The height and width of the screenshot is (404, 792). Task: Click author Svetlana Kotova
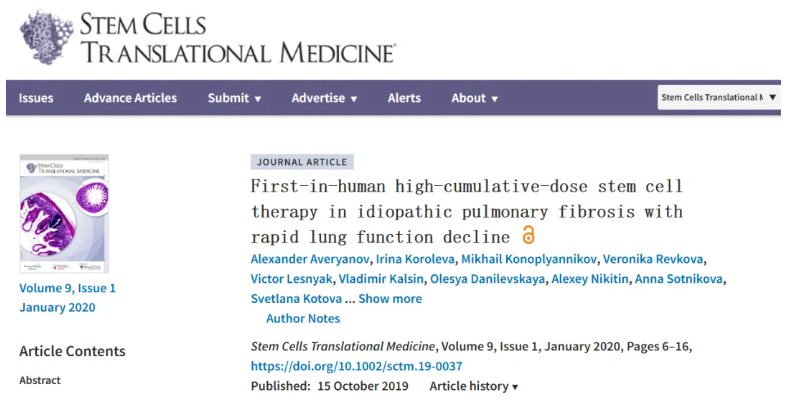coord(295,298)
